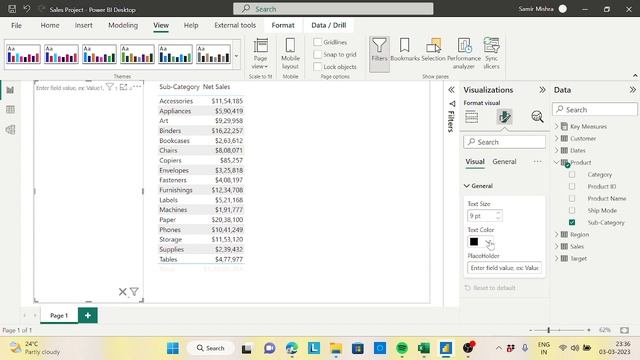Check the Product Name field

[572, 198]
